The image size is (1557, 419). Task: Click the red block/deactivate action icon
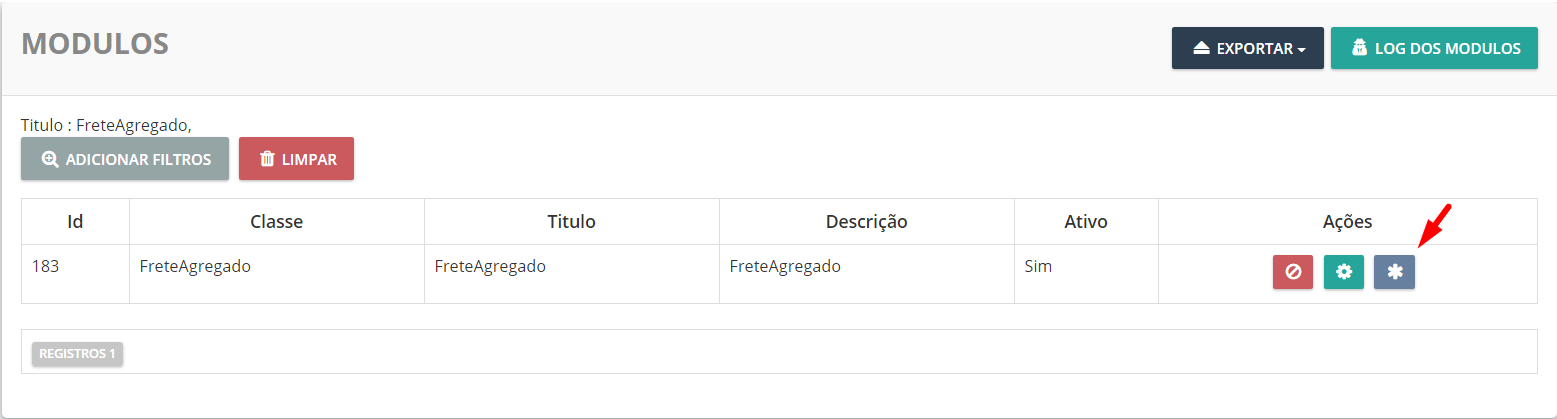pyautogui.click(x=1292, y=272)
